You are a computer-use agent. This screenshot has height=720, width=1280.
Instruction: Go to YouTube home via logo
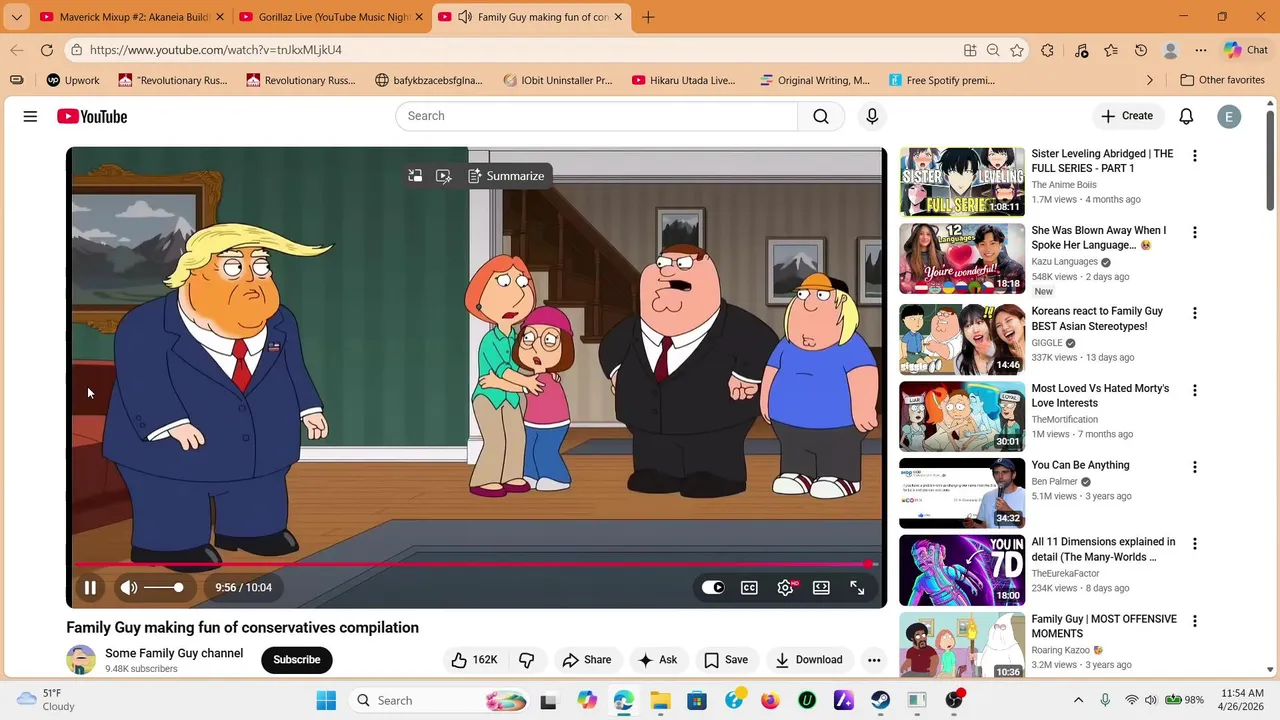point(92,117)
